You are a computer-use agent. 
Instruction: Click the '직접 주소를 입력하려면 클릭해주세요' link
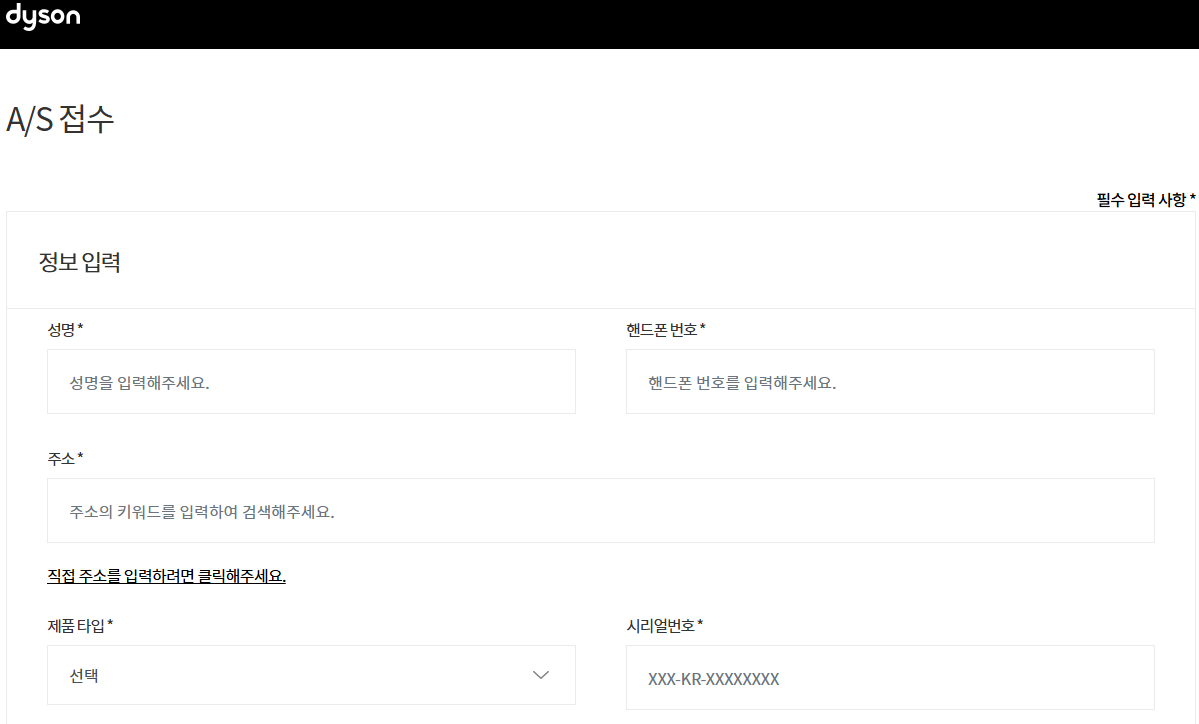click(x=166, y=577)
